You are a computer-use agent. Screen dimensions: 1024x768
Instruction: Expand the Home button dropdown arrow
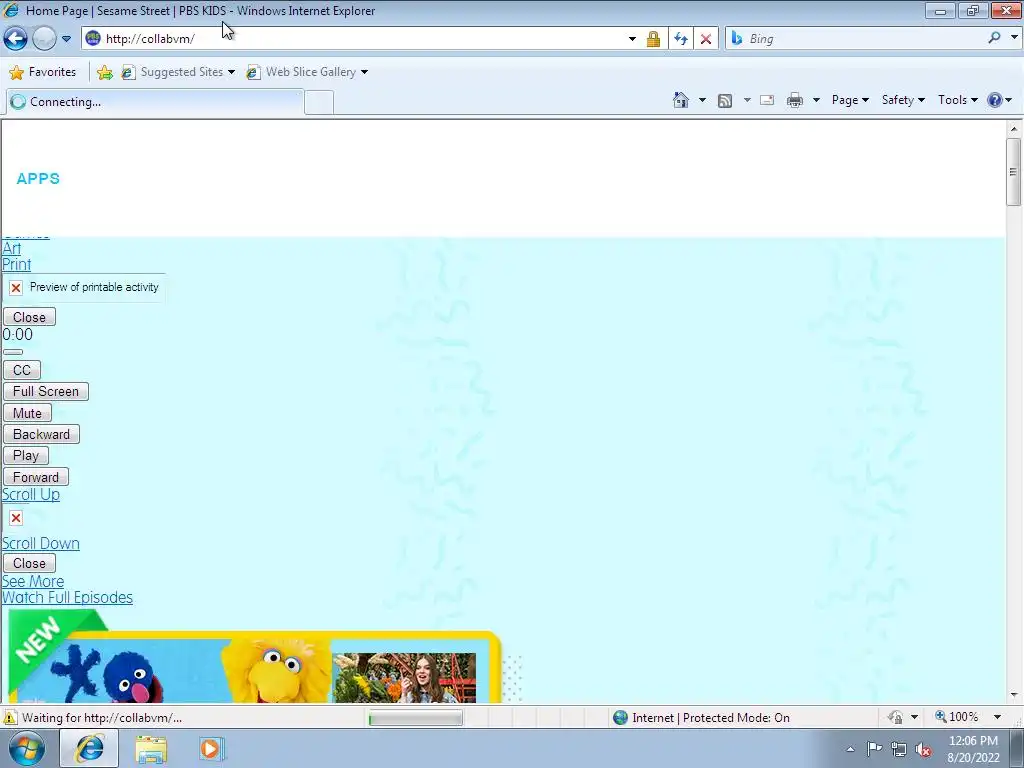(702, 100)
